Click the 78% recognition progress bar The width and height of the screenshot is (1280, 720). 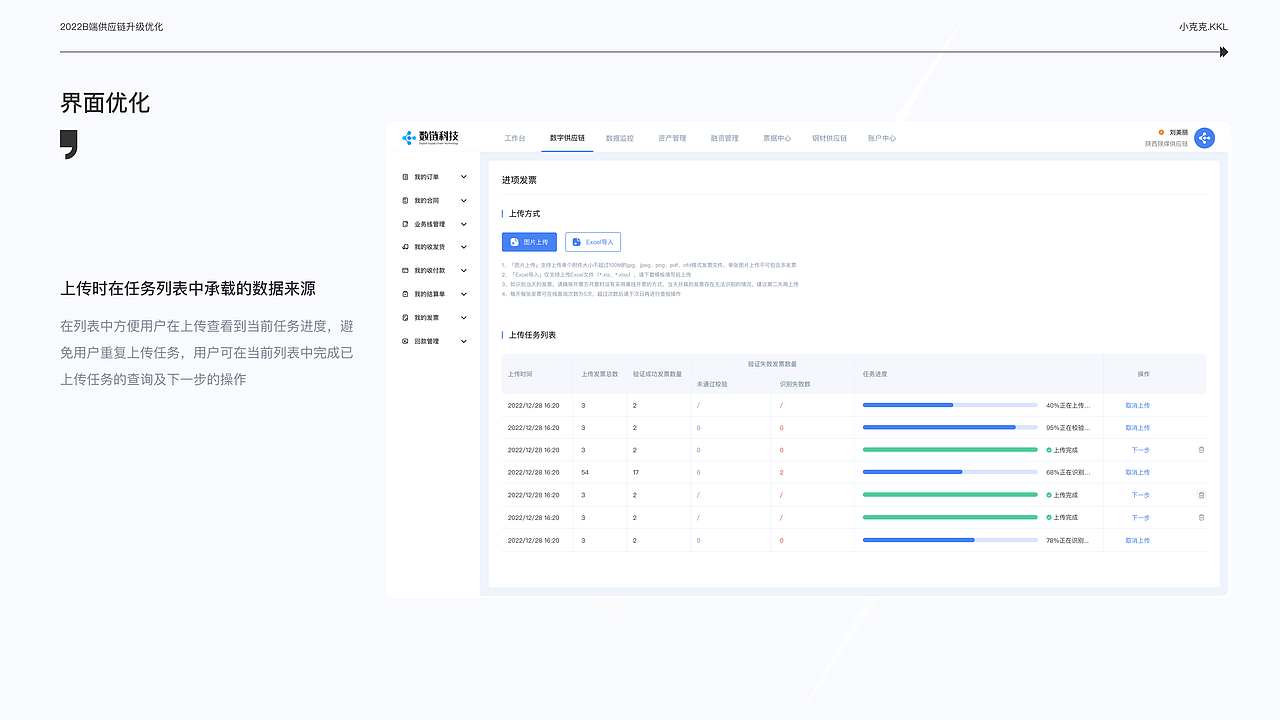(x=950, y=540)
